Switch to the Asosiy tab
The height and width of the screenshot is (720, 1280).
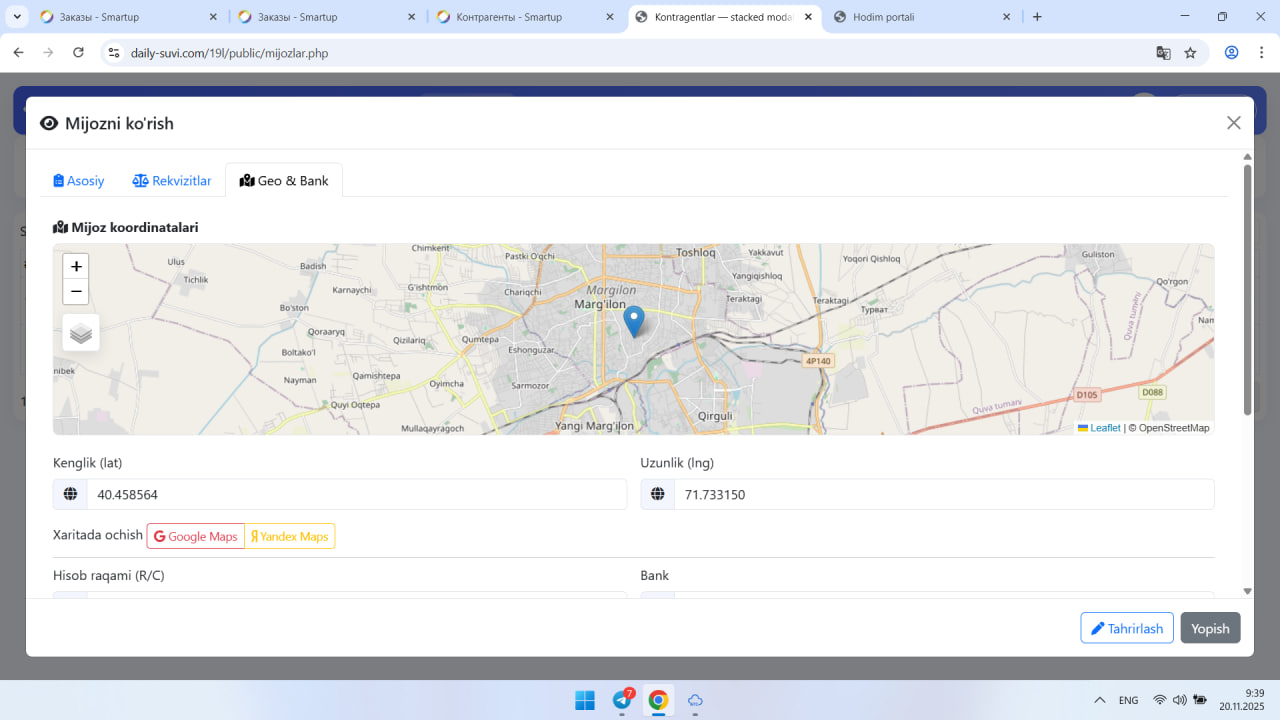pos(79,181)
